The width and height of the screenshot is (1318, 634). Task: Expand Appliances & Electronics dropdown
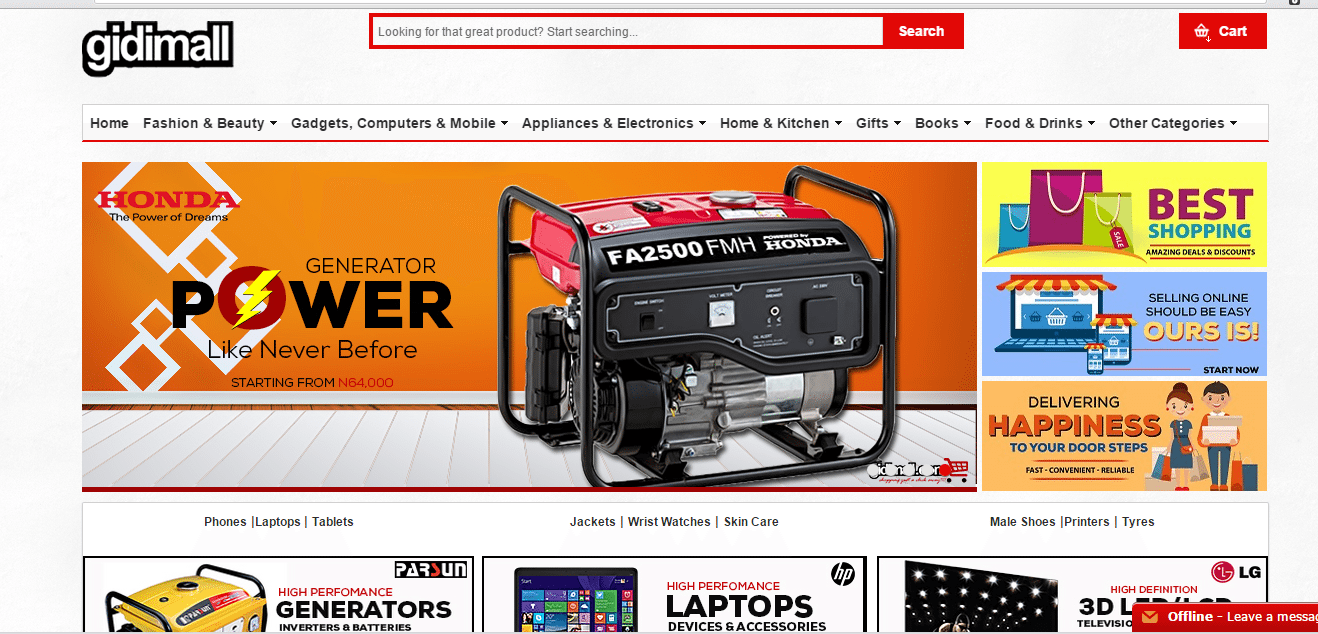[614, 123]
